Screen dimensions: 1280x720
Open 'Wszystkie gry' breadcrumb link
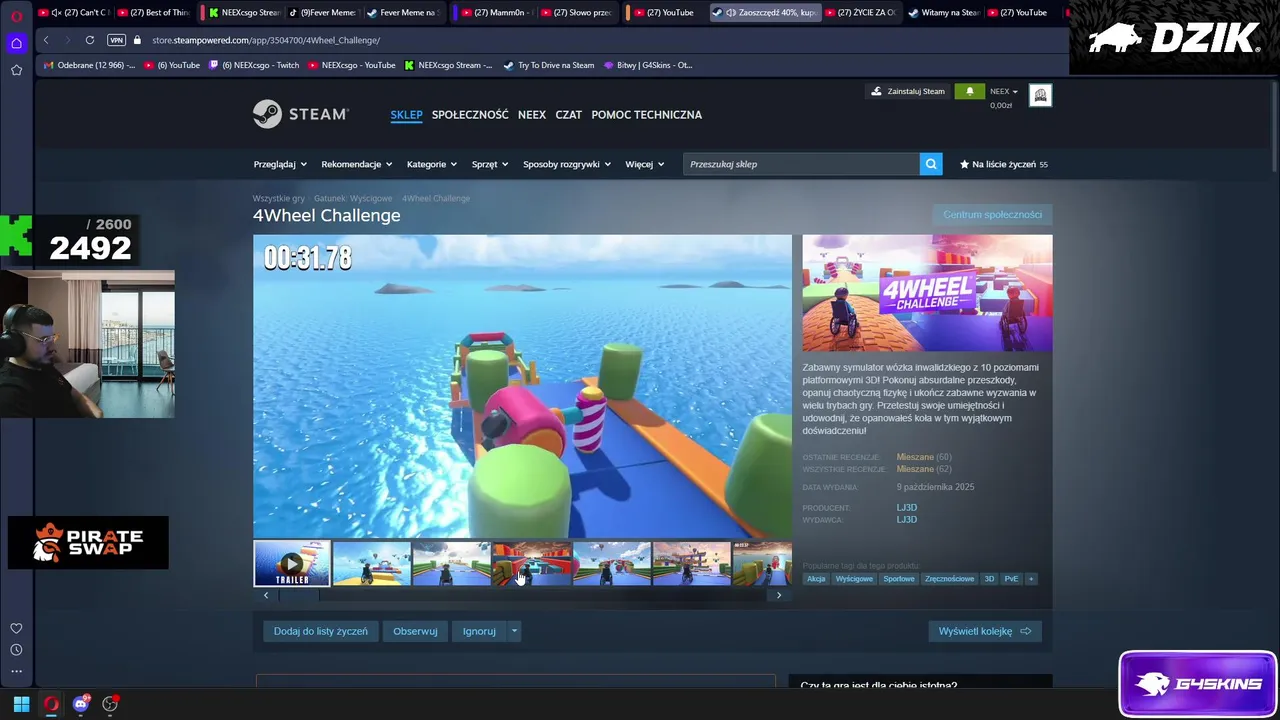tap(279, 199)
